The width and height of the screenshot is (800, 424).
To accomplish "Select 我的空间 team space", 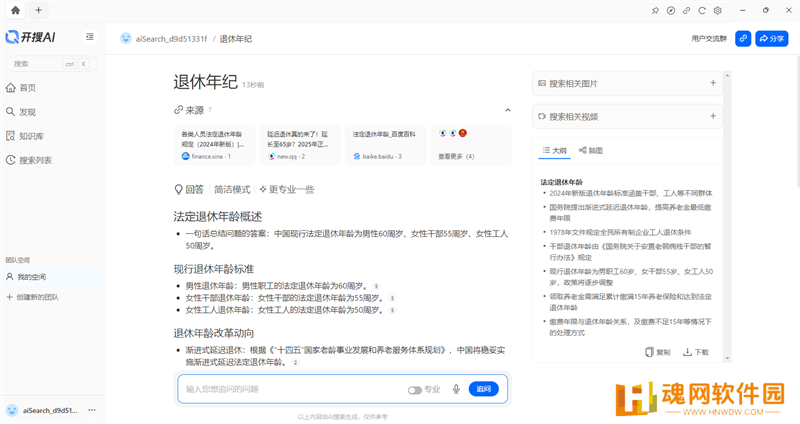I will (53, 277).
